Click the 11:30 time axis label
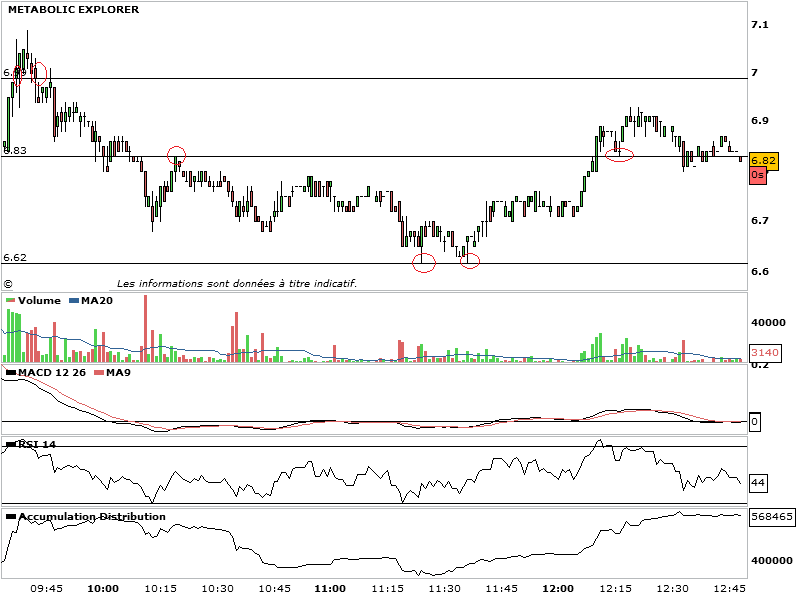 coord(444,589)
